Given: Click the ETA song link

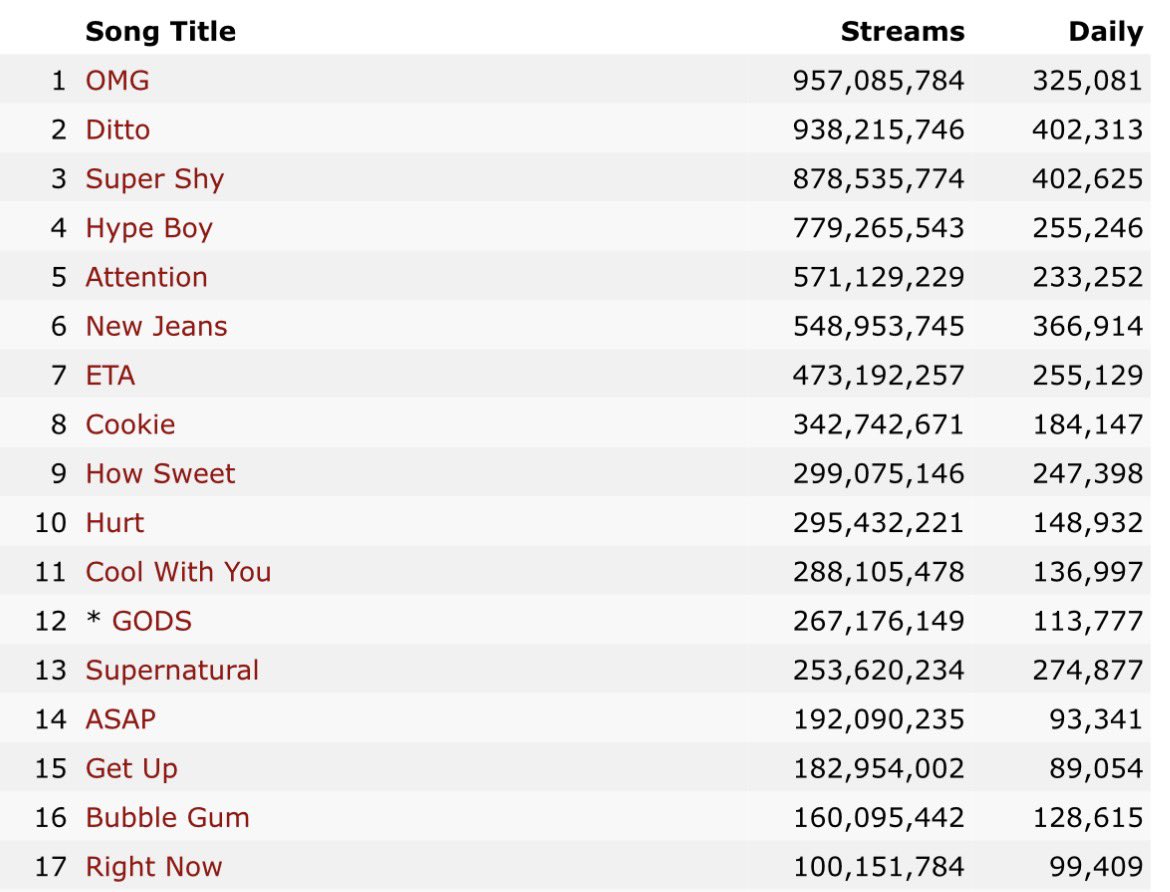Looking at the screenshot, I should (x=110, y=375).
